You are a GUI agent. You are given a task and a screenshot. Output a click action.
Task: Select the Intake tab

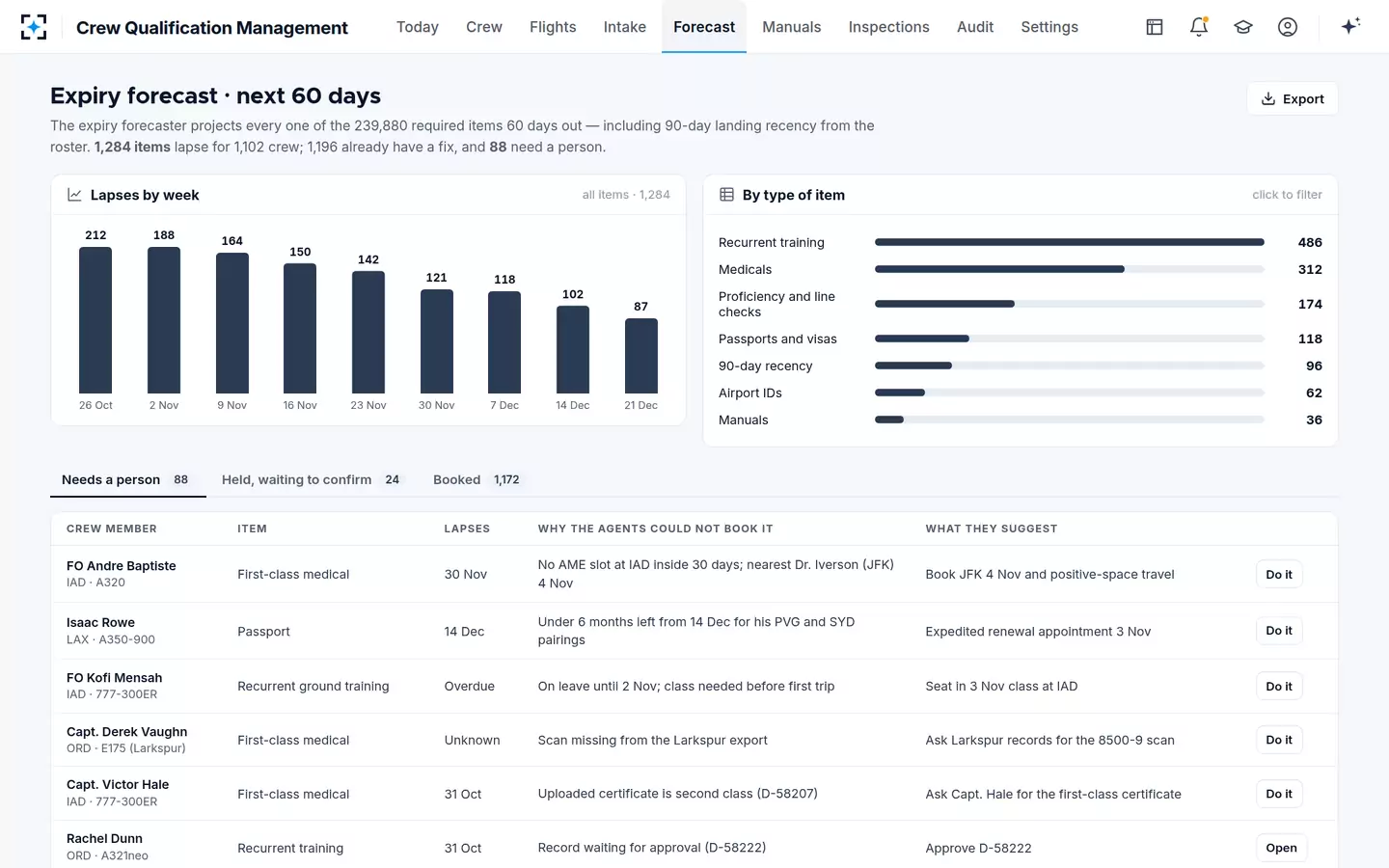point(625,27)
